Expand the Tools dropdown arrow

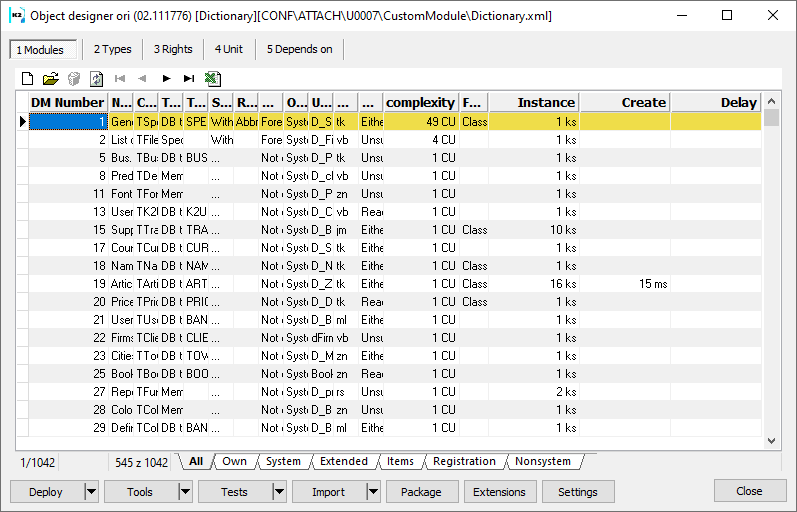tap(185, 492)
